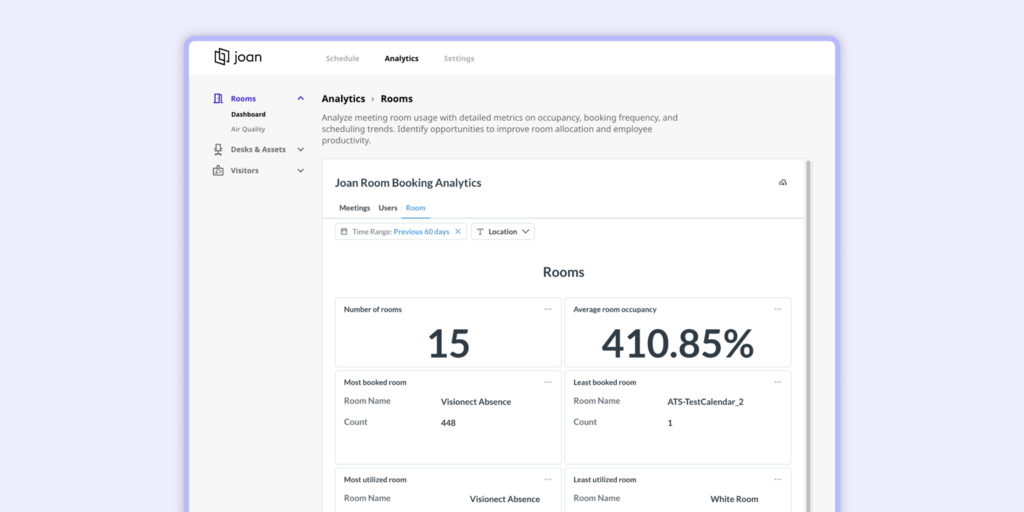Image resolution: width=1024 pixels, height=512 pixels.
Task: Collapse the Rooms sidebar section chevron
Action: [300, 99]
